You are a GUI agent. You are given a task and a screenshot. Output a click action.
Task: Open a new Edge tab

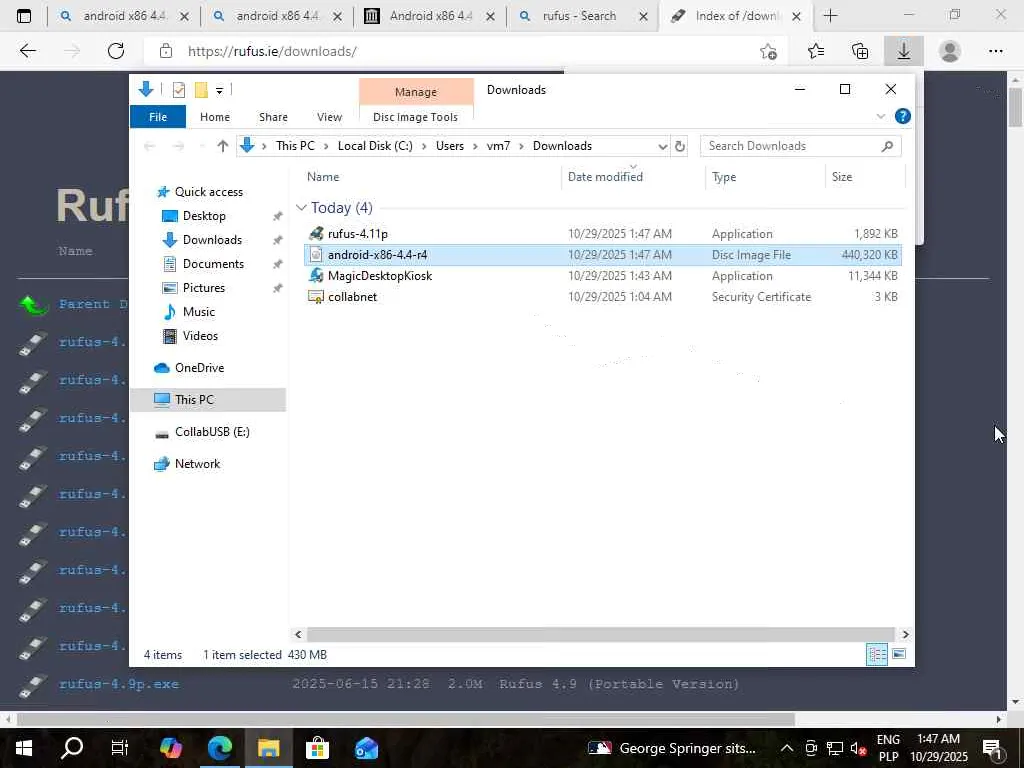pyautogui.click(x=830, y=16)
